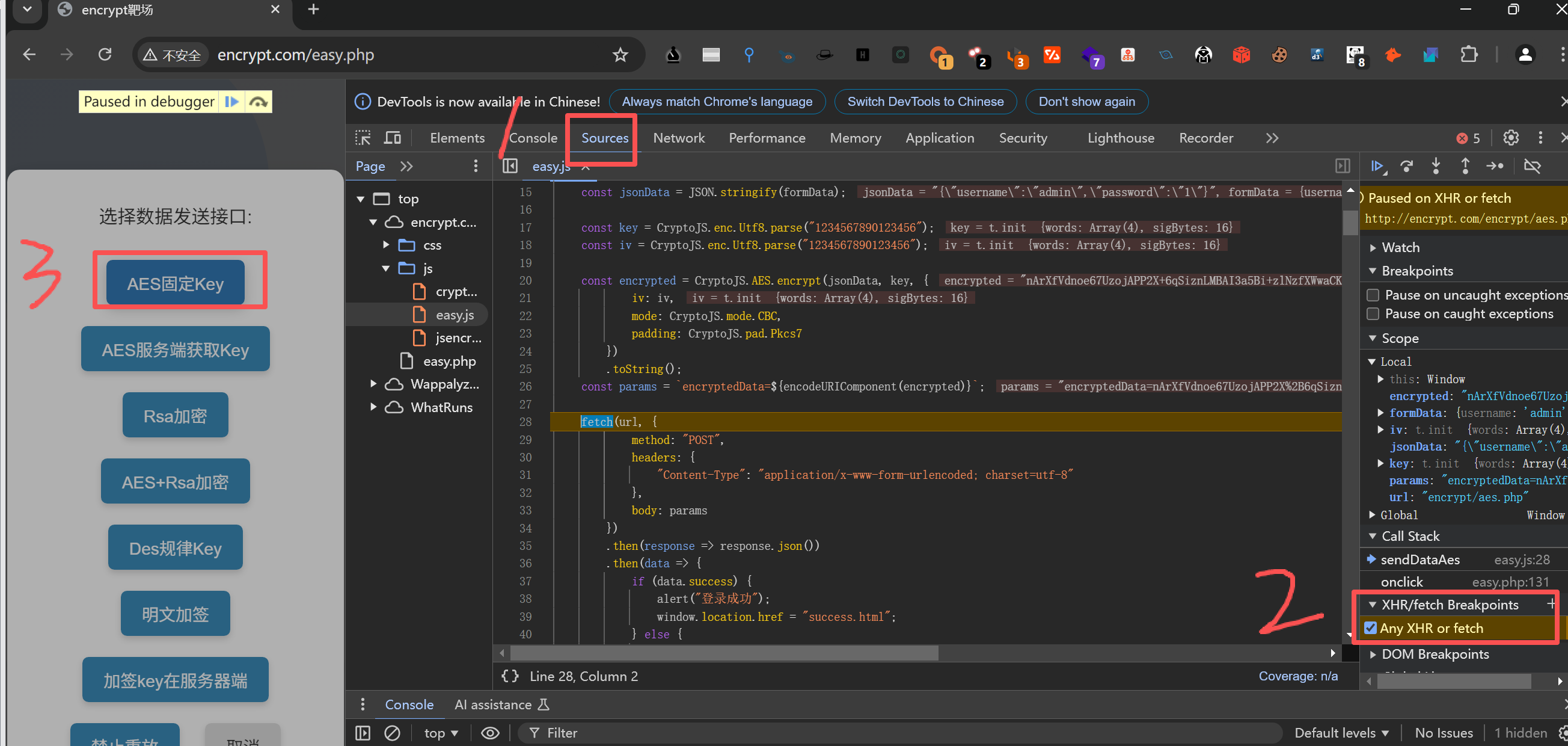Click the Rsa加密 button
The width and height of the screenshot is (1568, 746).
[176, 416]
